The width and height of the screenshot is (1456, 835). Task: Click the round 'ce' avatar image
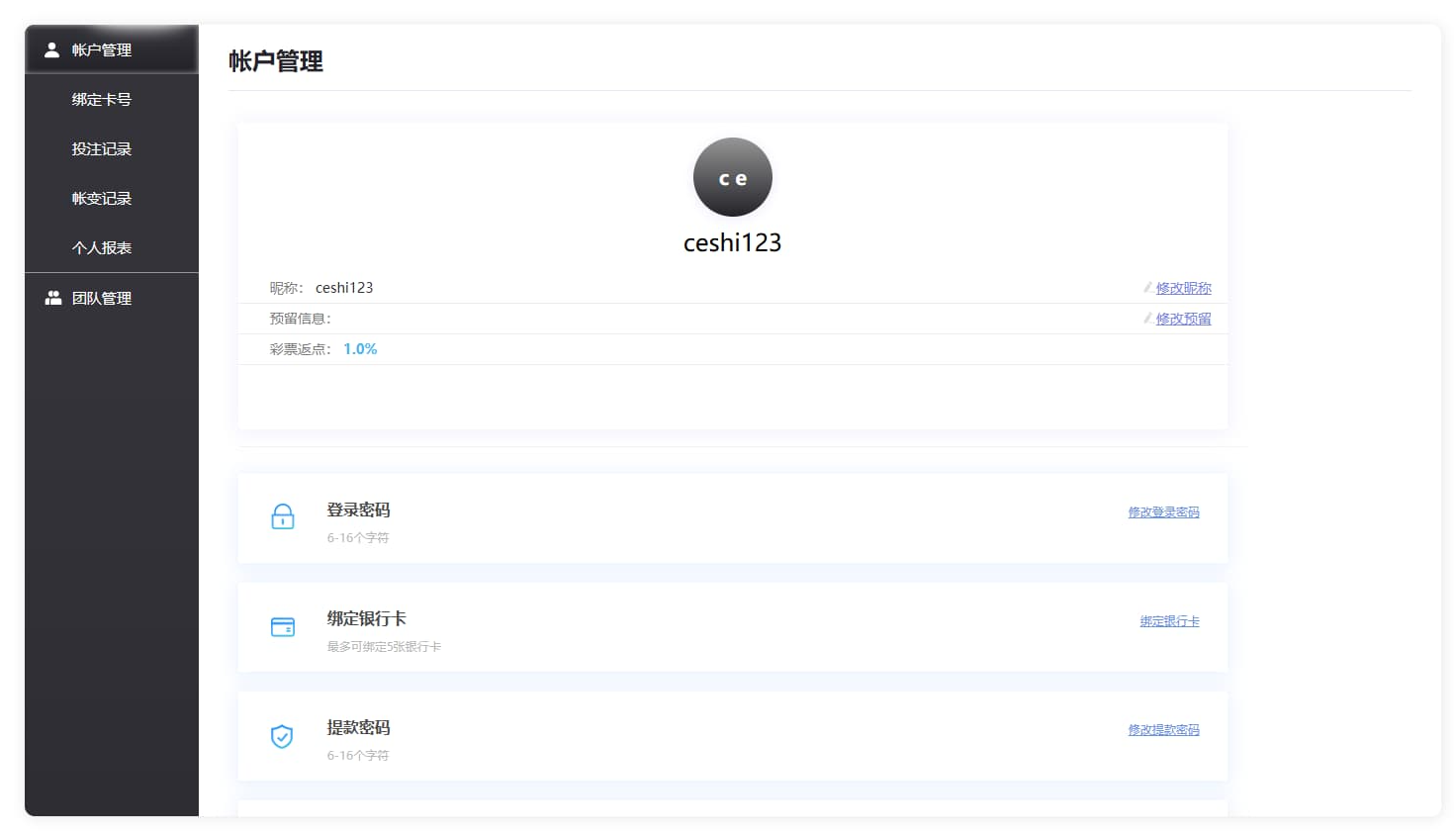732,177
